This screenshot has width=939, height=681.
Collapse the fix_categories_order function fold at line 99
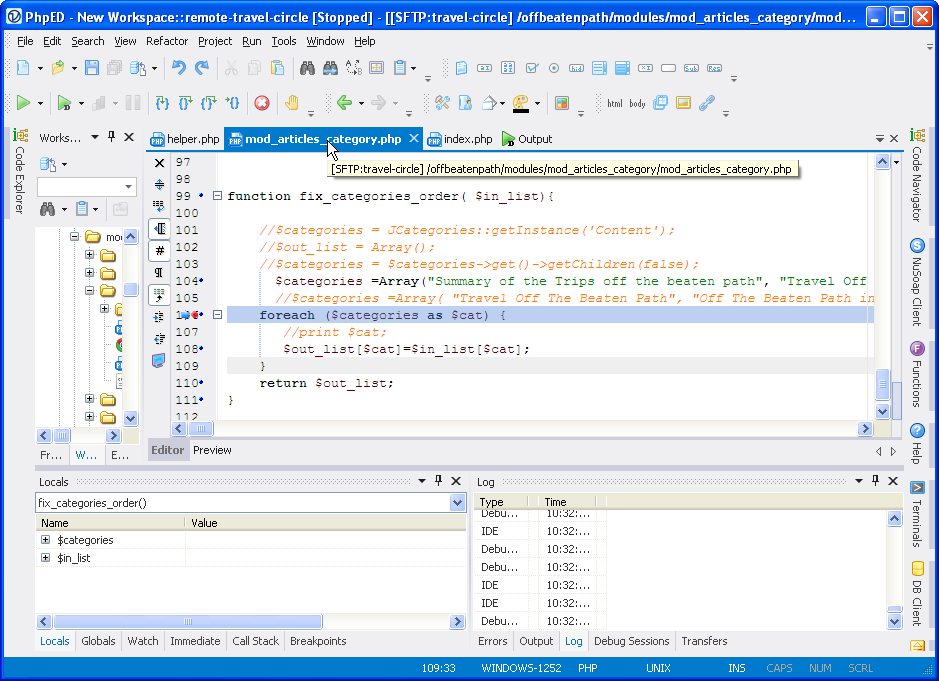[x=217, y=196]
